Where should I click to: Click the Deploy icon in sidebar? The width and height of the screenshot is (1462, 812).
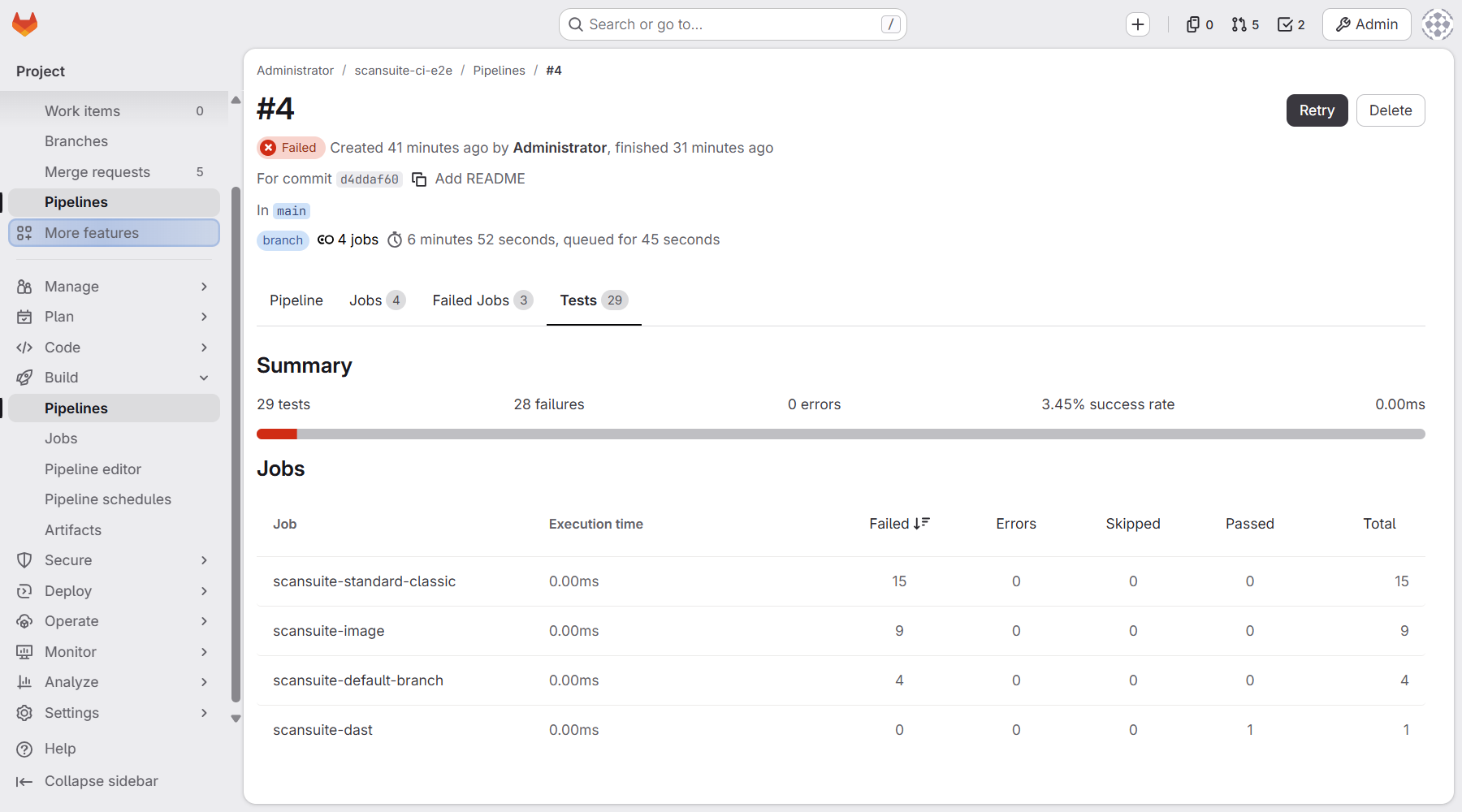pyautogui.click(x=24, y=591)
